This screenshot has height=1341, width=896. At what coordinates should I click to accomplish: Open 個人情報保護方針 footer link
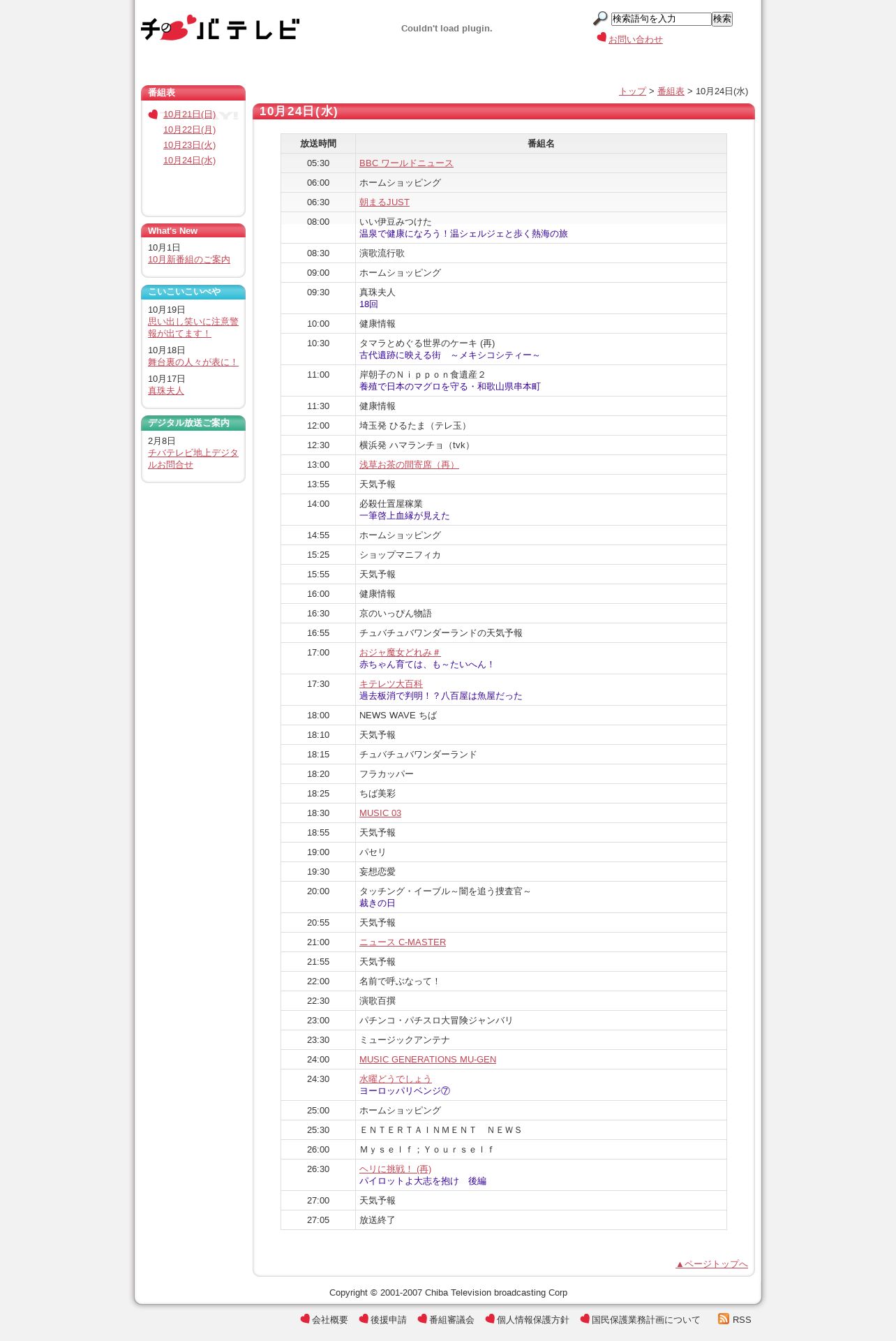tap(533, 1320)
